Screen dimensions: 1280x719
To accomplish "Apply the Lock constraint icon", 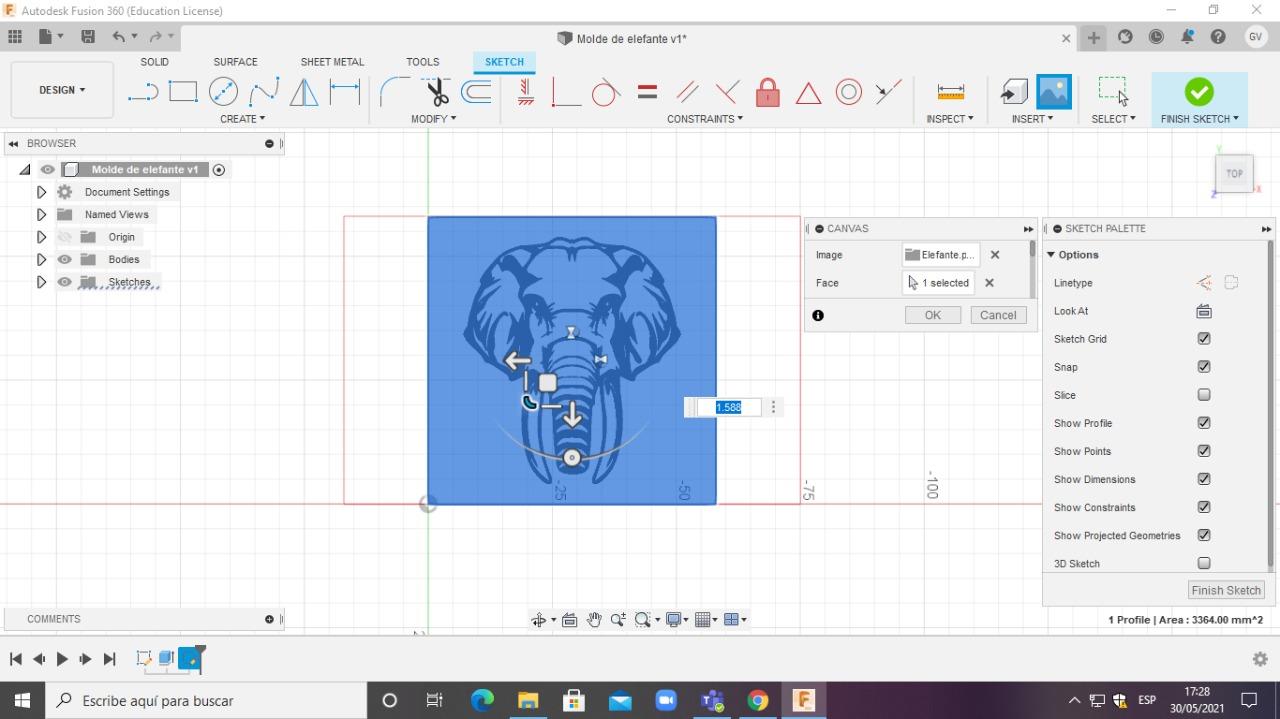I will 767,92.
